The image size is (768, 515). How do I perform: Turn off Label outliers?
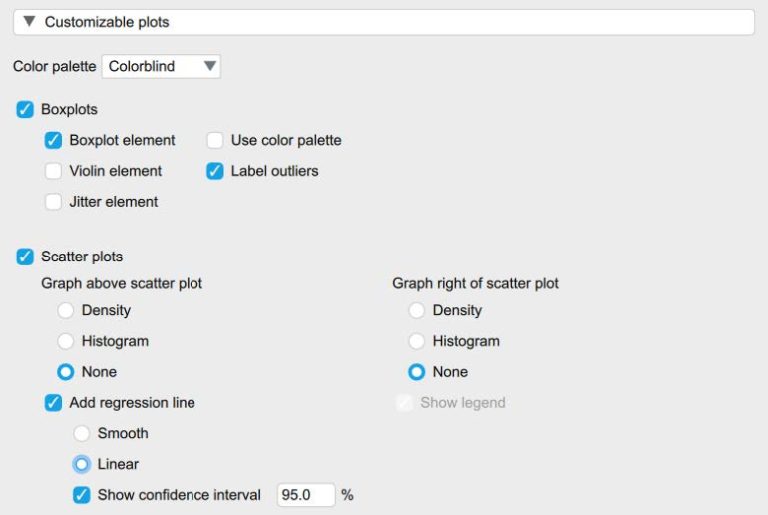[215, 171]
